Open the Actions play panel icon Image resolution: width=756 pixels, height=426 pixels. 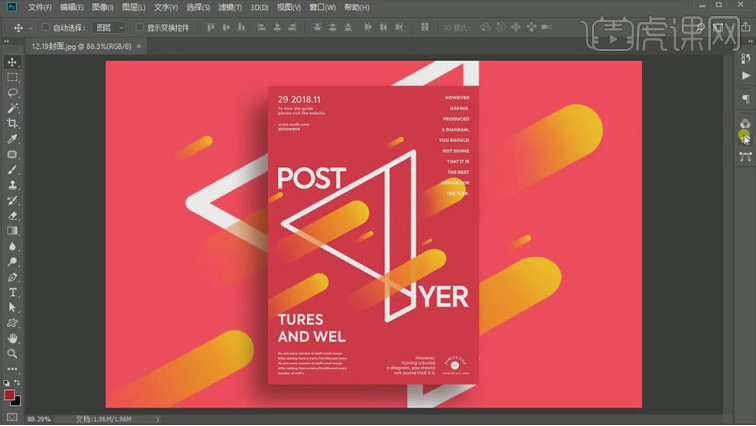pyautogui.click(x=746, y=76)
